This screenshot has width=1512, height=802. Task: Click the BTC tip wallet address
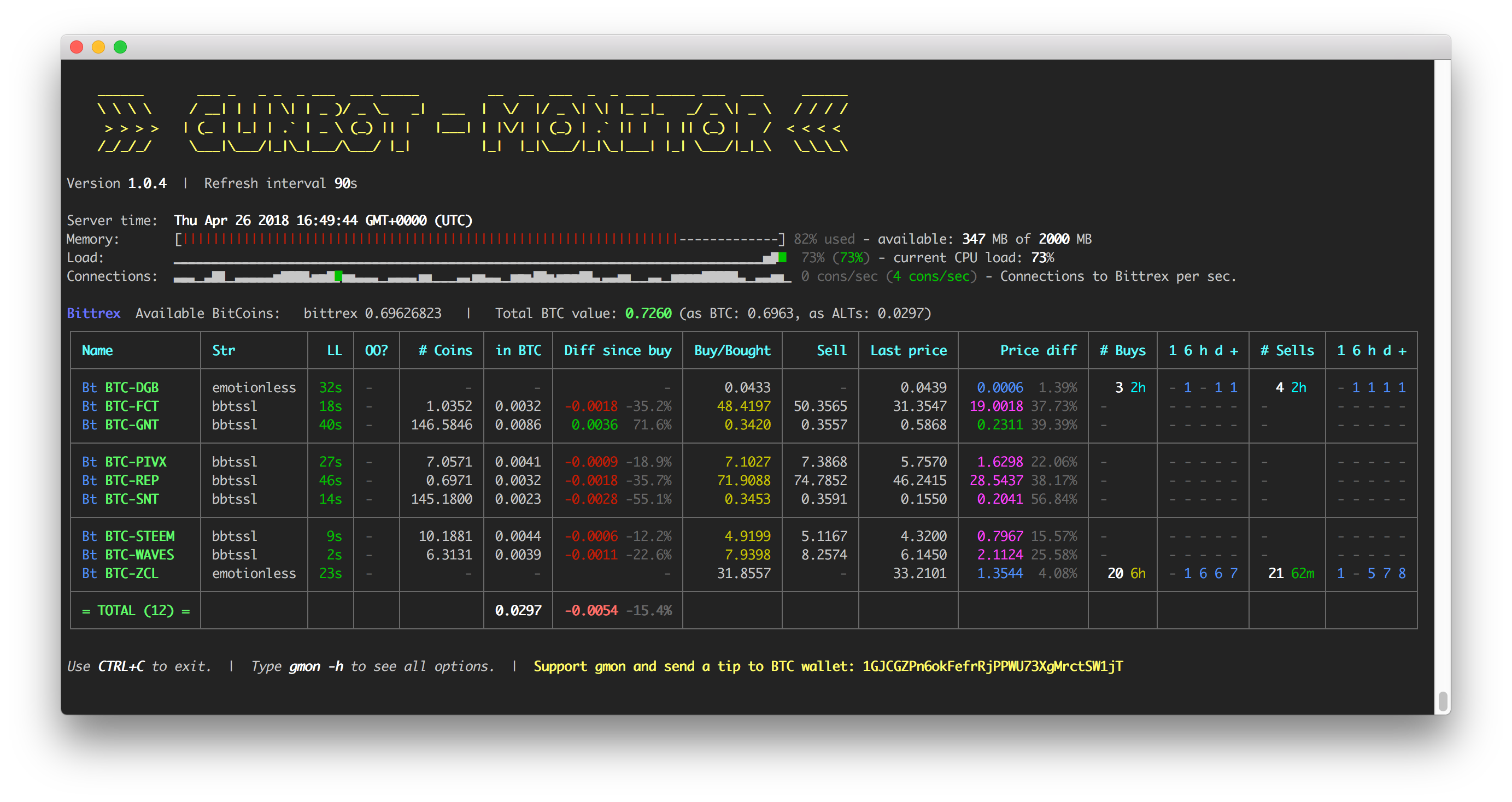(992, 666)
